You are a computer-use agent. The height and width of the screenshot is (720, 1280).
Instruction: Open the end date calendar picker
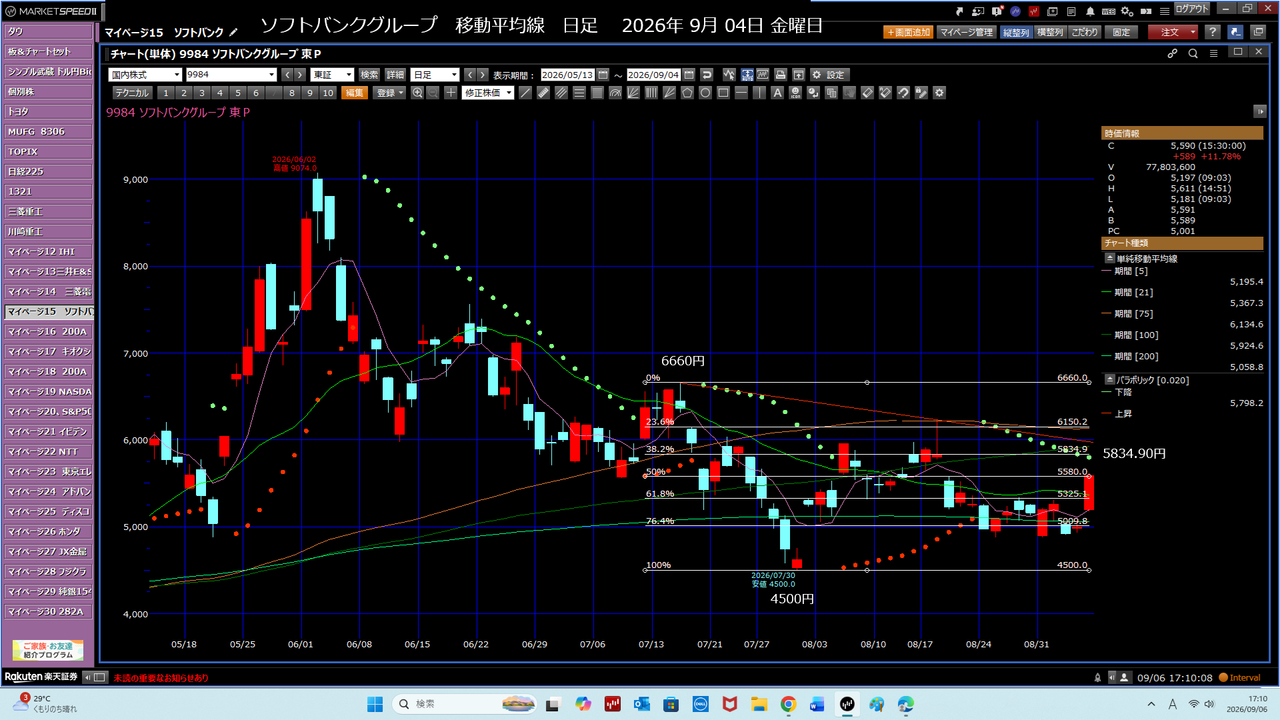pos(689,75)
